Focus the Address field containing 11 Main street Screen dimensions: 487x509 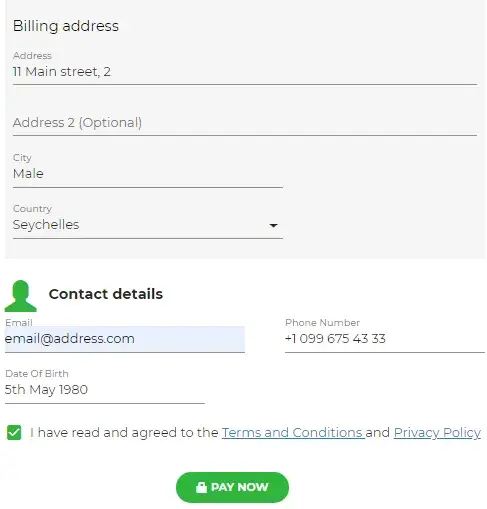[x=245, y=72]
